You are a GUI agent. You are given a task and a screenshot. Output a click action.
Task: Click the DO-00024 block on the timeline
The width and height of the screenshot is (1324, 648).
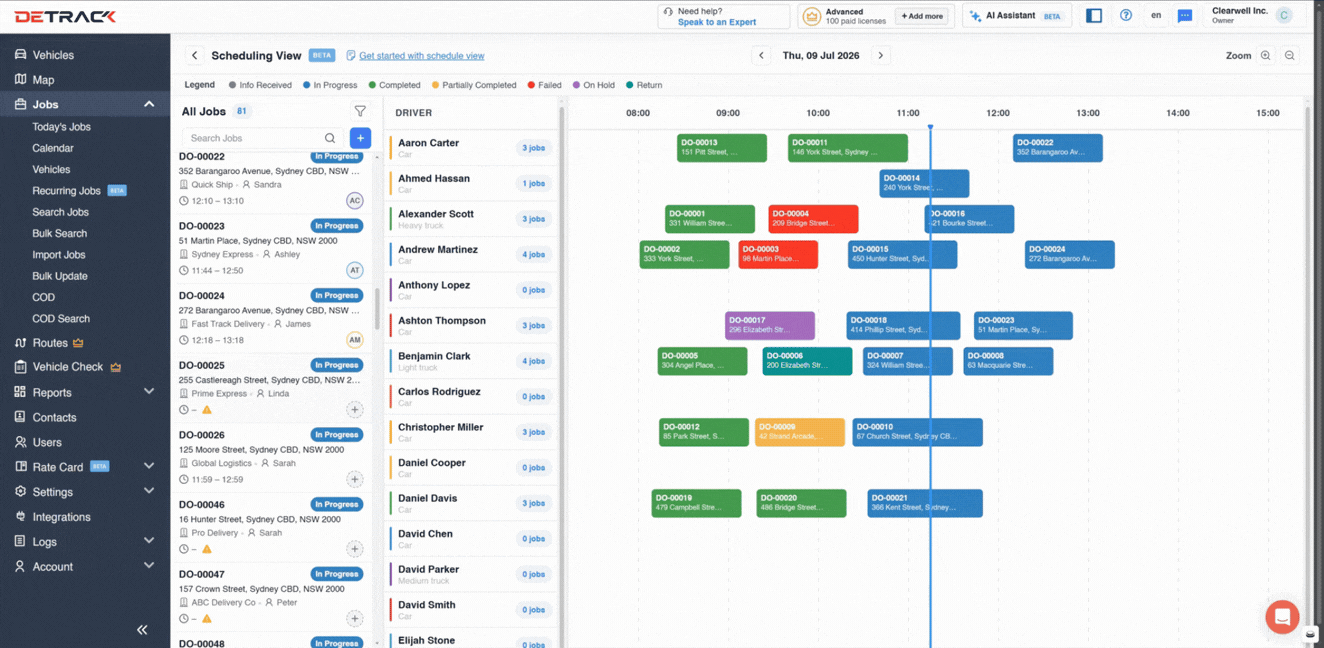(1069, 254)
